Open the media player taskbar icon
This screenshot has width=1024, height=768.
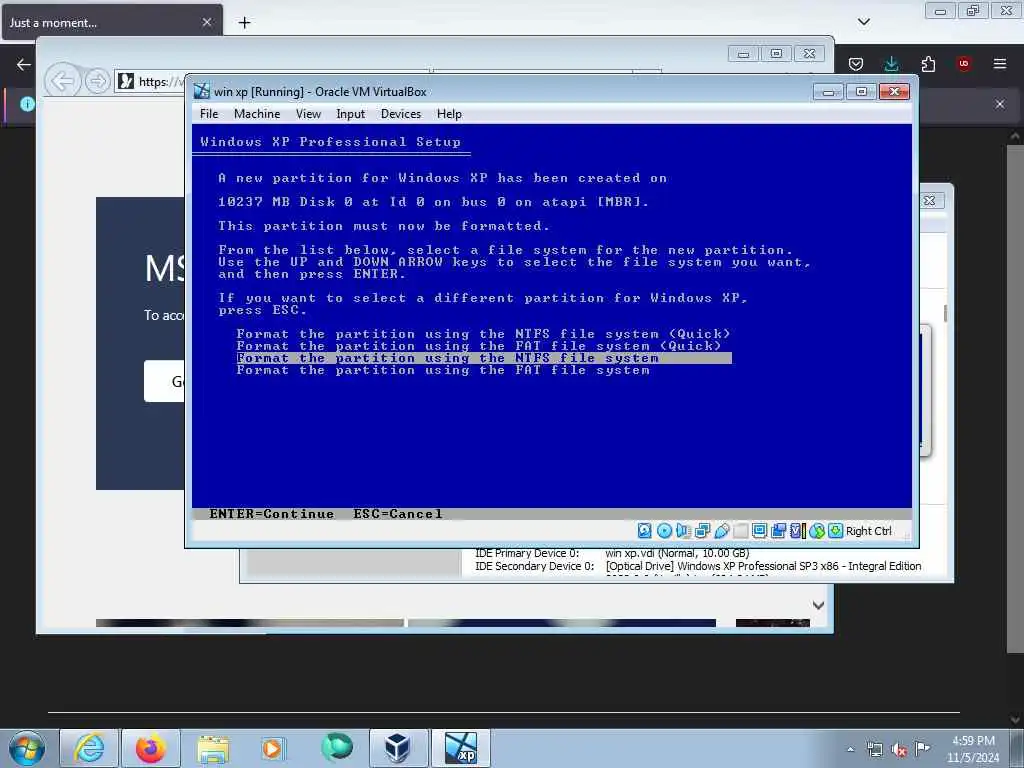(272, 748)
